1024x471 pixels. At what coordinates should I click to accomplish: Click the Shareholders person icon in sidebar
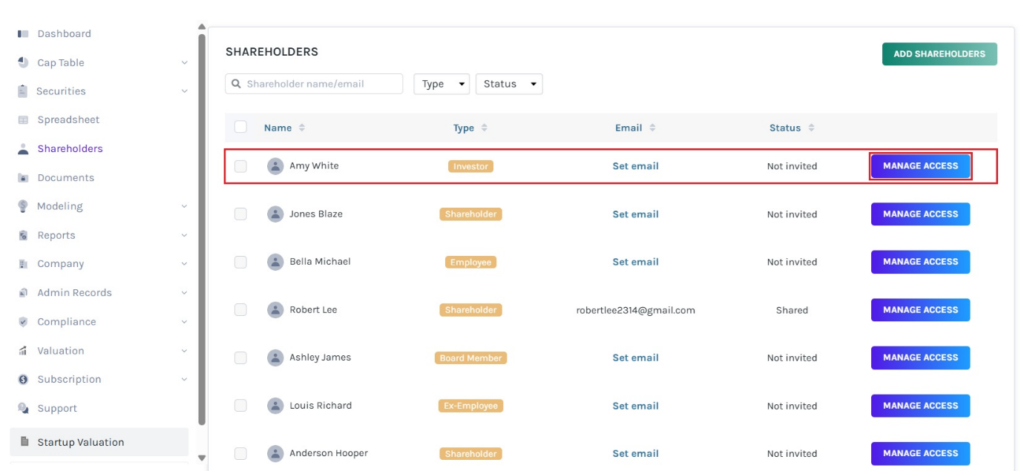(23, 148)
